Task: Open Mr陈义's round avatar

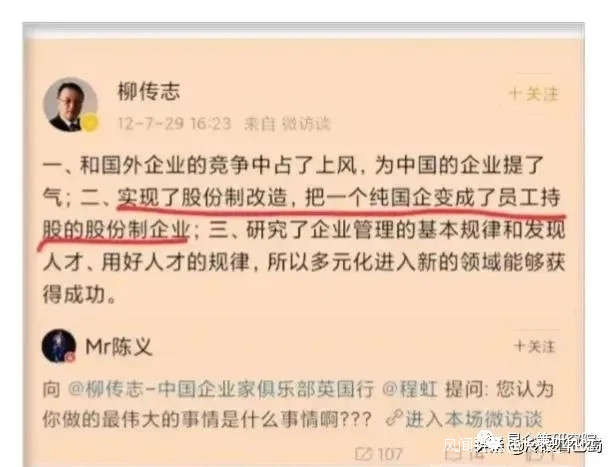Action: (x=59, y=346)
